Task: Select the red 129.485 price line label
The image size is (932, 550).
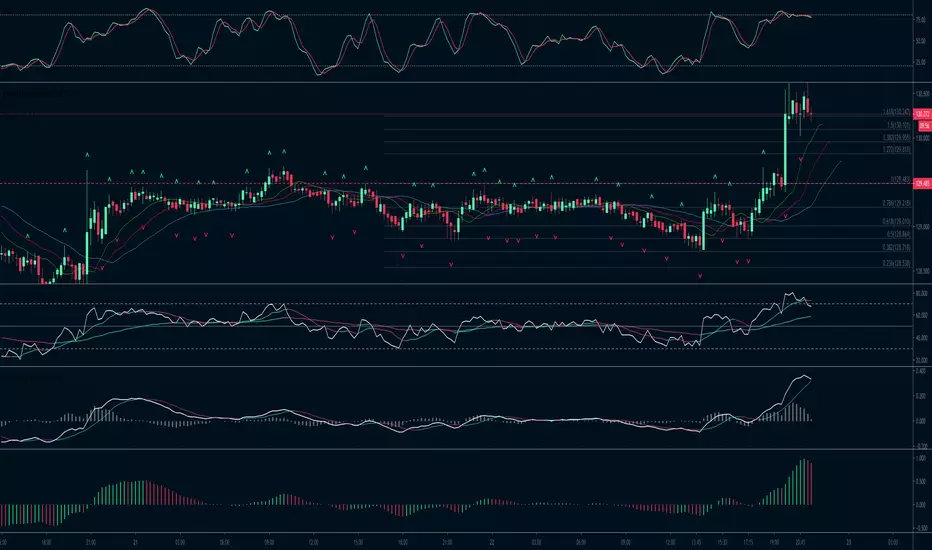Action: [x=922, y=184]
